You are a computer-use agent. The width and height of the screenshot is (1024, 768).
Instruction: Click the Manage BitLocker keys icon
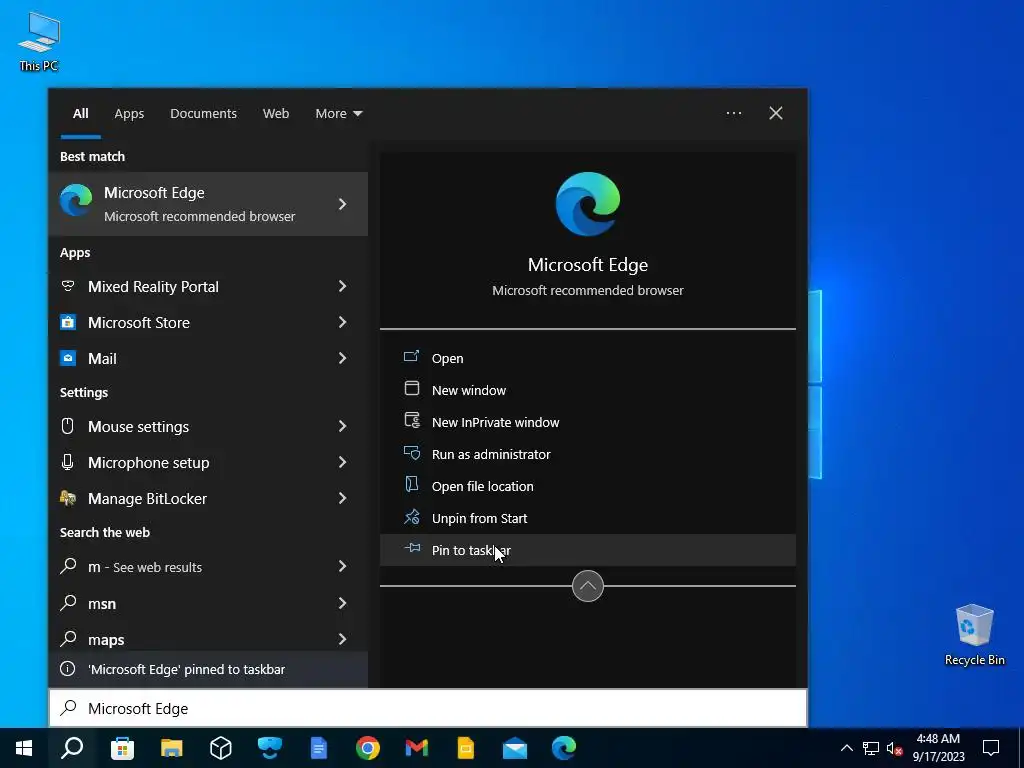(x=68, y=498)
